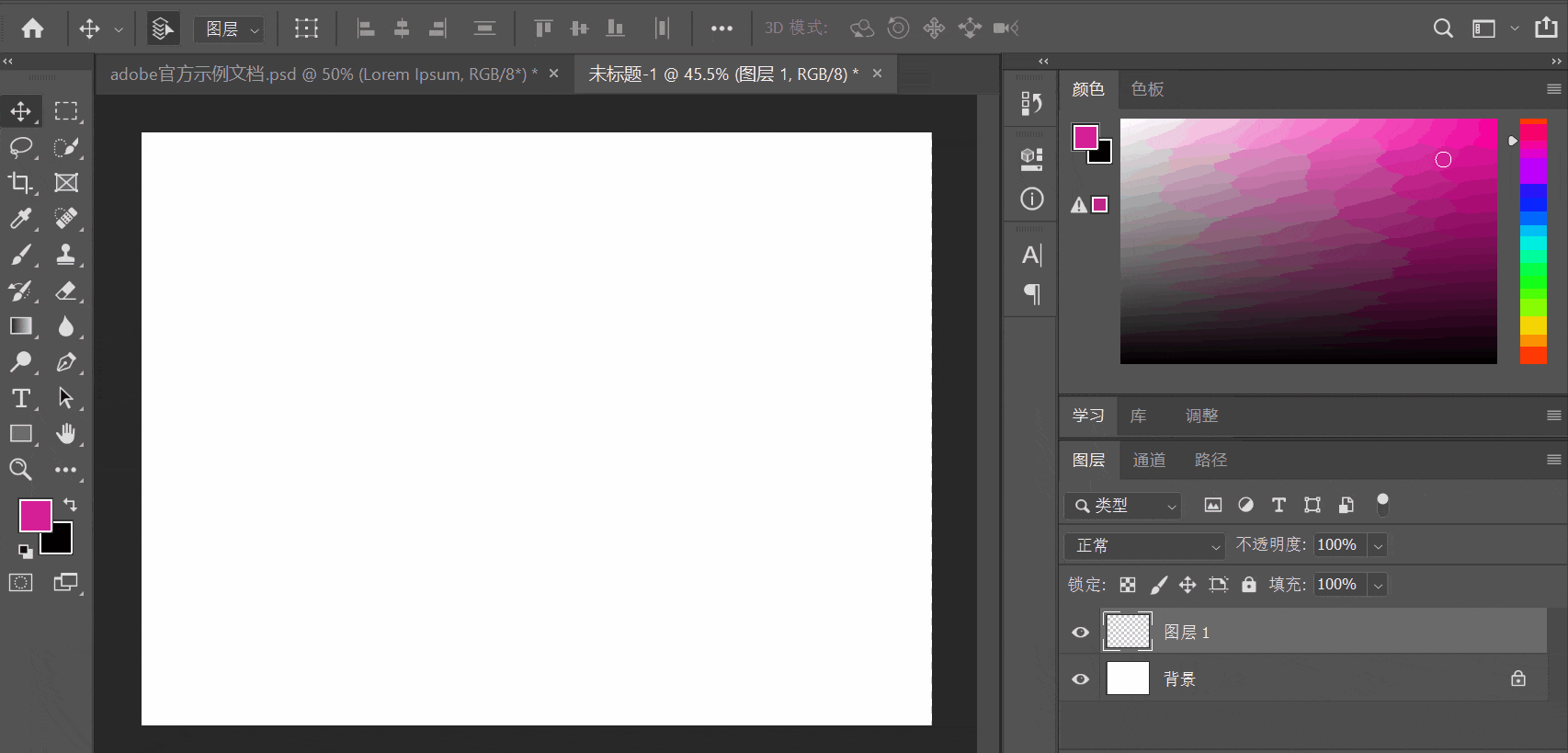The height and width of the screenshot is (753, 1568).
Task: Toggle filter for pixel layers
Action: [1213, 505]
